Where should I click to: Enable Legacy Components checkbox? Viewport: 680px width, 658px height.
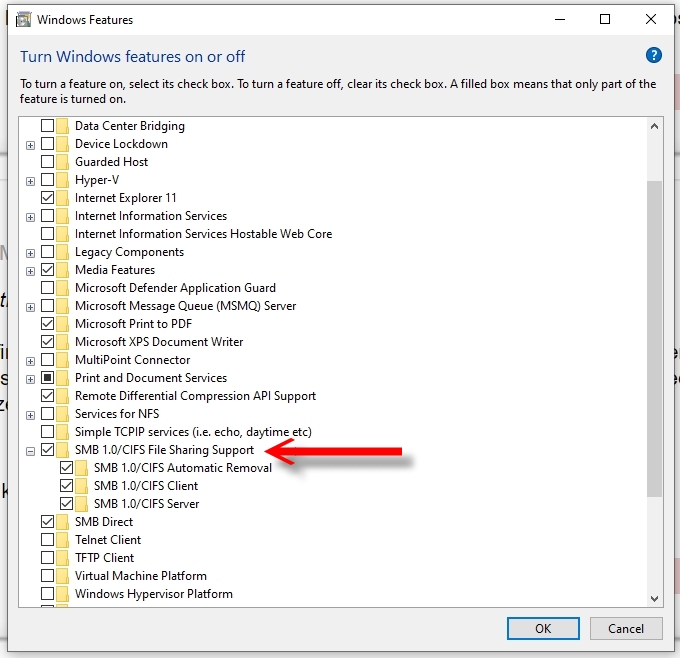click(x=47, y=252)
